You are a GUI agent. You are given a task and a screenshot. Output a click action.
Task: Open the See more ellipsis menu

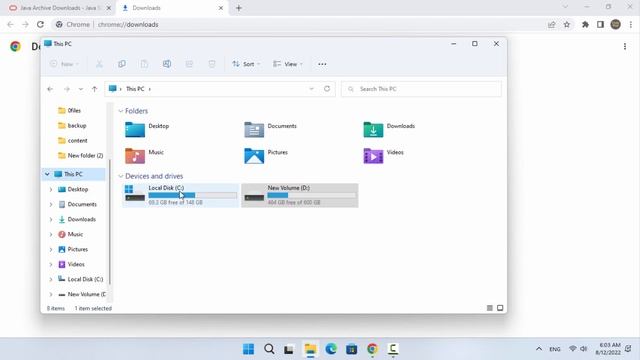click(x=322, y=64)
